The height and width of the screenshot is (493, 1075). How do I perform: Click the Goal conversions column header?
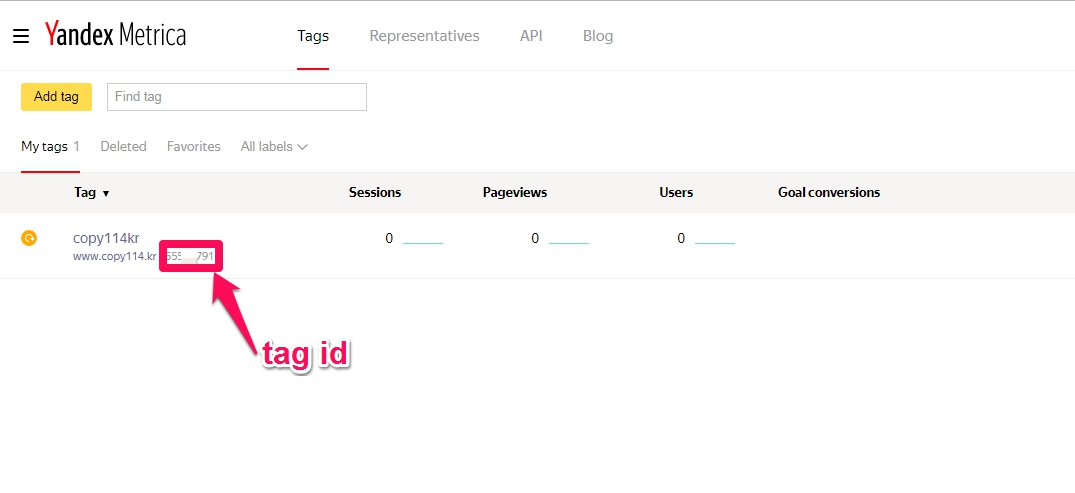[x=828, y=192]
